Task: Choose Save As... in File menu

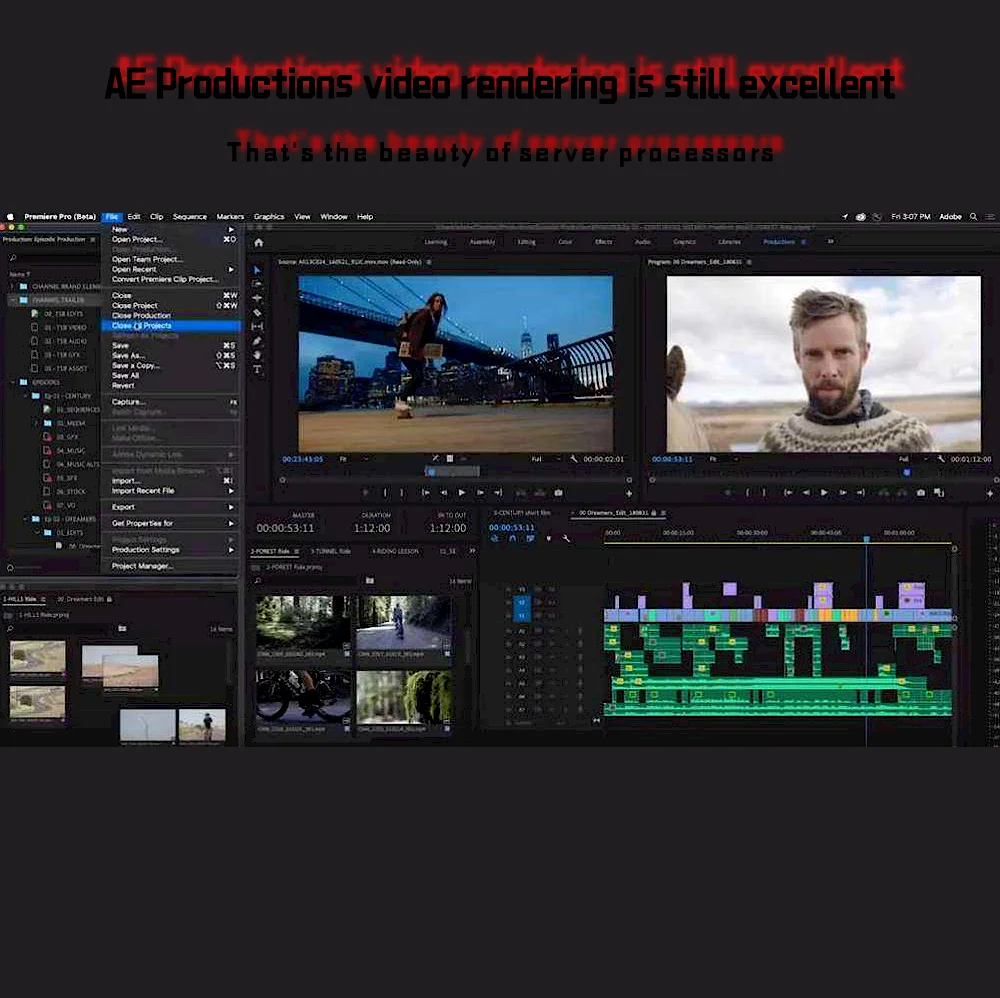Action: click(171, 355)
